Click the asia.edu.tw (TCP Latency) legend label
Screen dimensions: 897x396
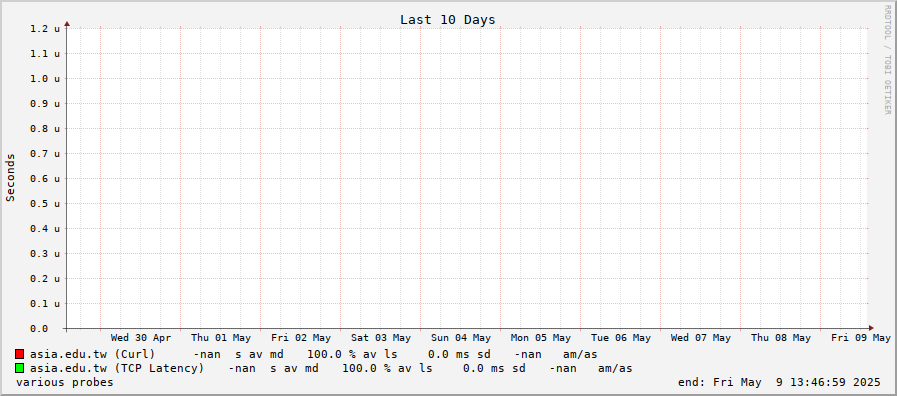click(x=117, y=369)
